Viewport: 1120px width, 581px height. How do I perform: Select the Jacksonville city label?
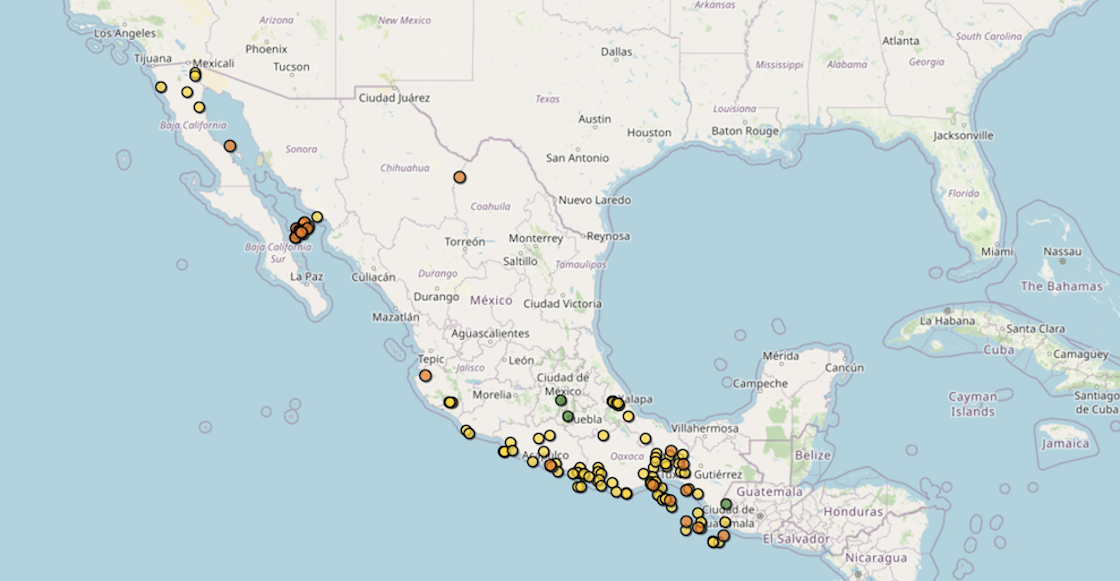[963, 135]
